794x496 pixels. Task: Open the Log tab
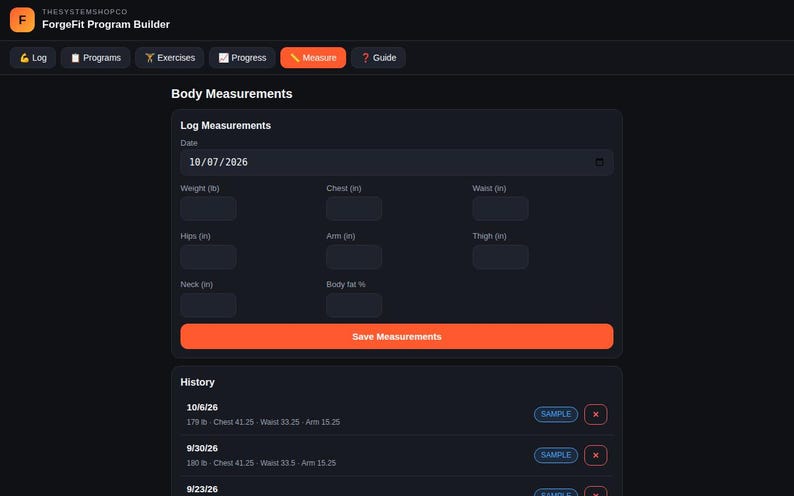click(33, 58)
